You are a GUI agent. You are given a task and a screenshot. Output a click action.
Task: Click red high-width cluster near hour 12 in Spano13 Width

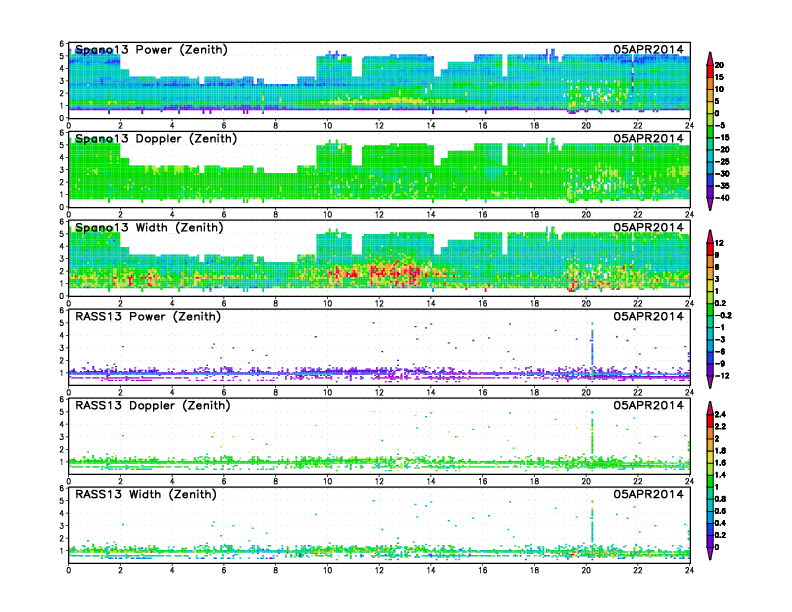tap(394, 274)
